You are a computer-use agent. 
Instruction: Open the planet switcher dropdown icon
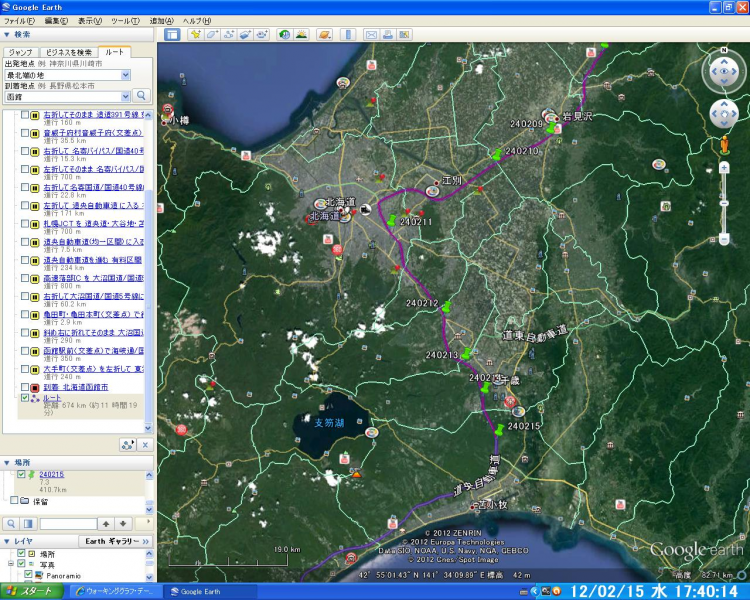[x=324, y=34]
